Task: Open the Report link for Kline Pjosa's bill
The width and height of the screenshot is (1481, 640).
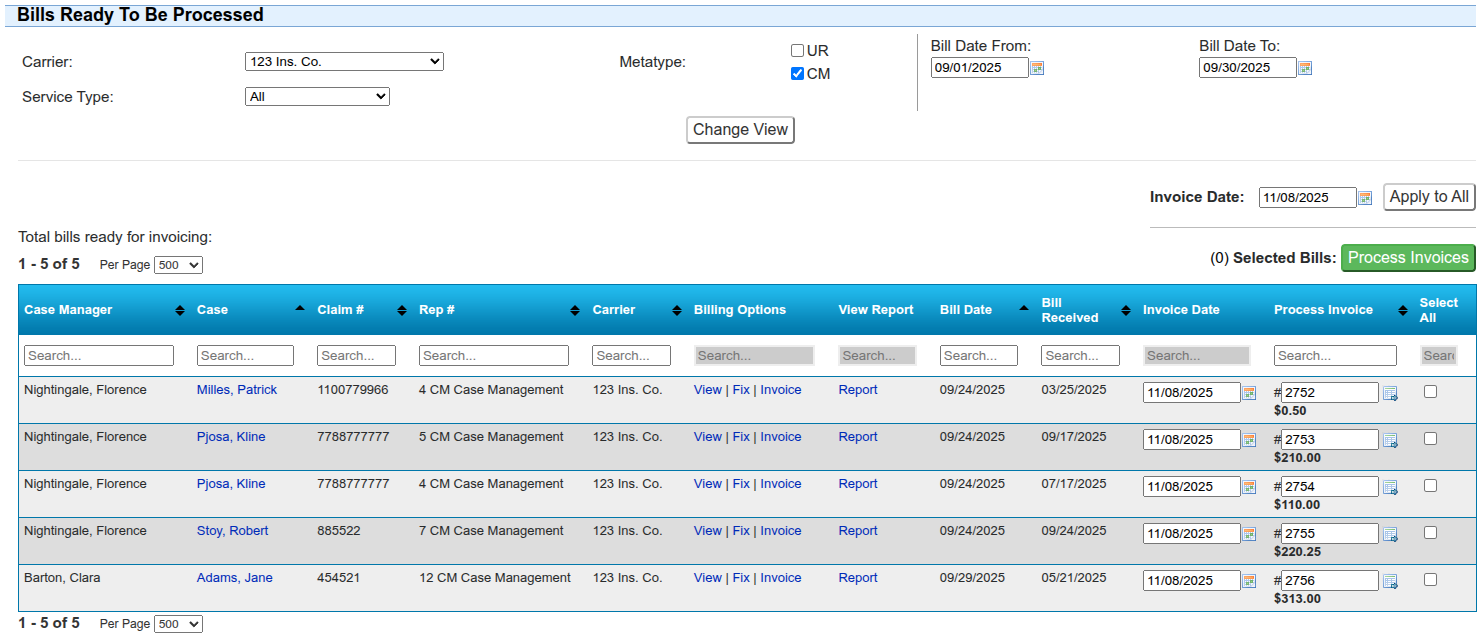Action: pyautogui.click(x=857, y=436)
